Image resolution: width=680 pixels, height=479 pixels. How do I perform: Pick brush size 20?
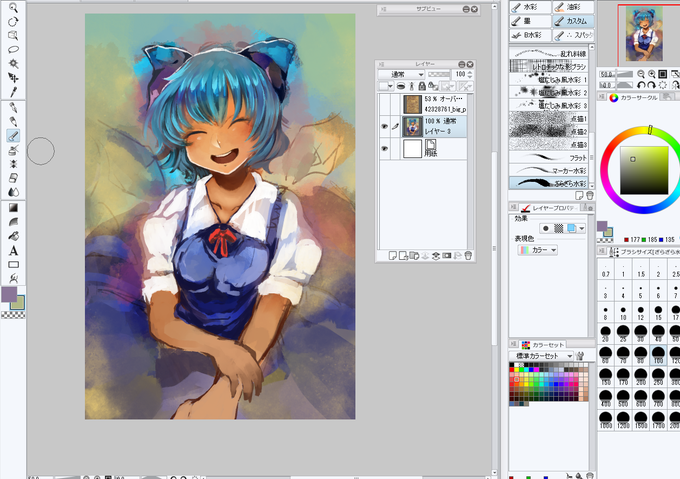tap(605, 334)
